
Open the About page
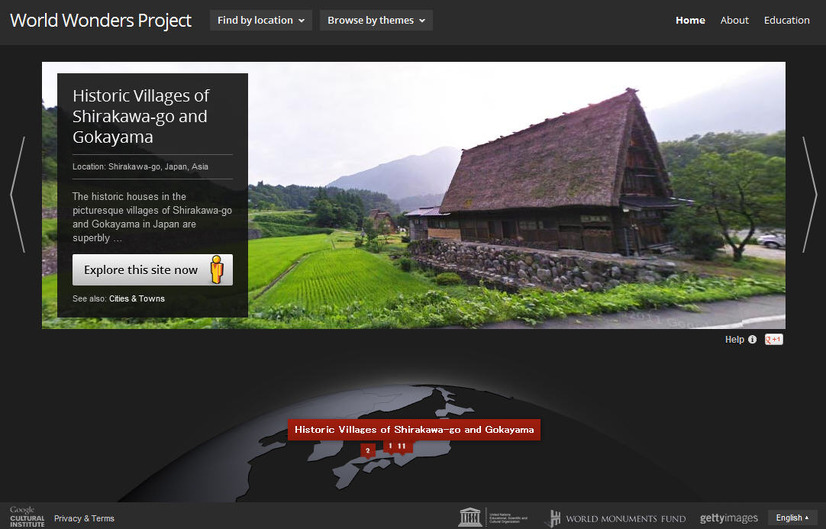click(734, 21)
